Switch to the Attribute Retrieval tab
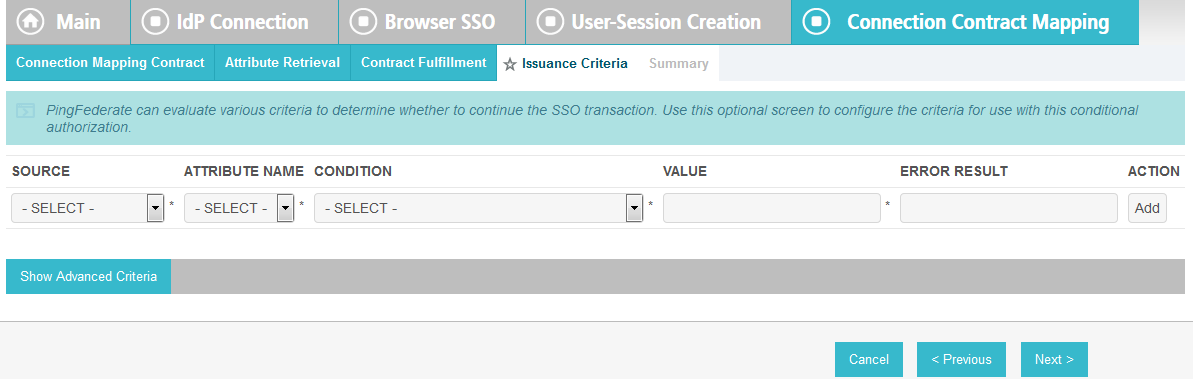The image size is (1193, 379). click(x=282, y=63)
